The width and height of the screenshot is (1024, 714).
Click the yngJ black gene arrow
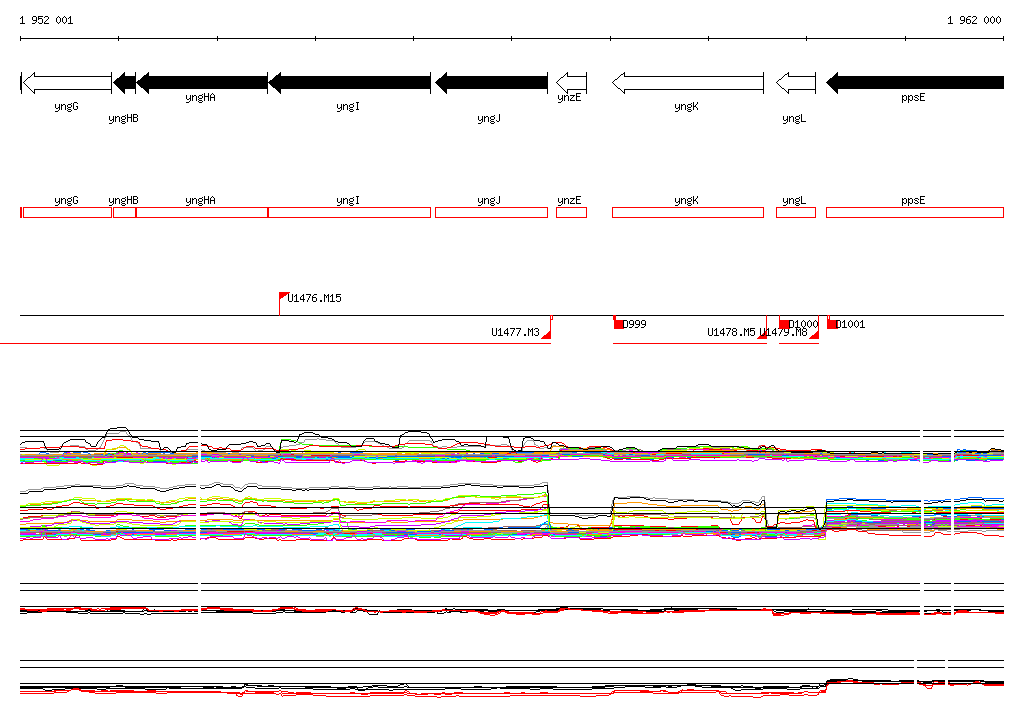tap(491, 82)
